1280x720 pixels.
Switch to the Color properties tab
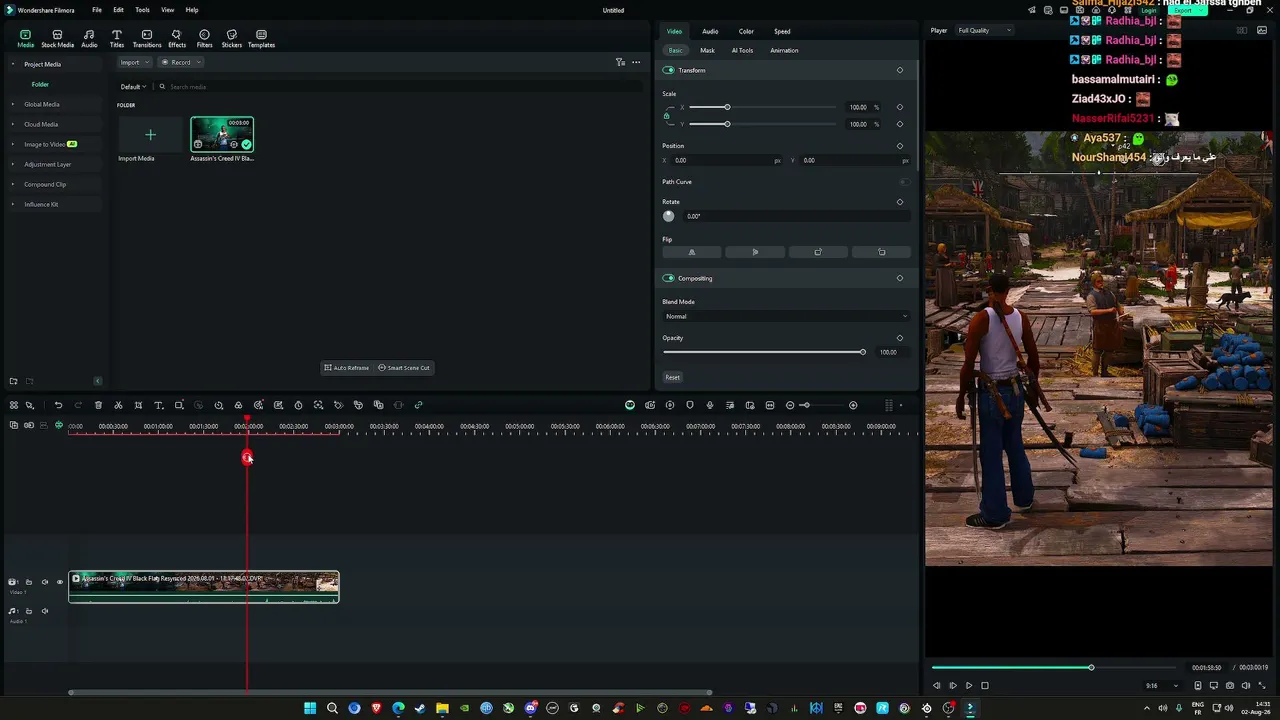[x=746, y=31]
